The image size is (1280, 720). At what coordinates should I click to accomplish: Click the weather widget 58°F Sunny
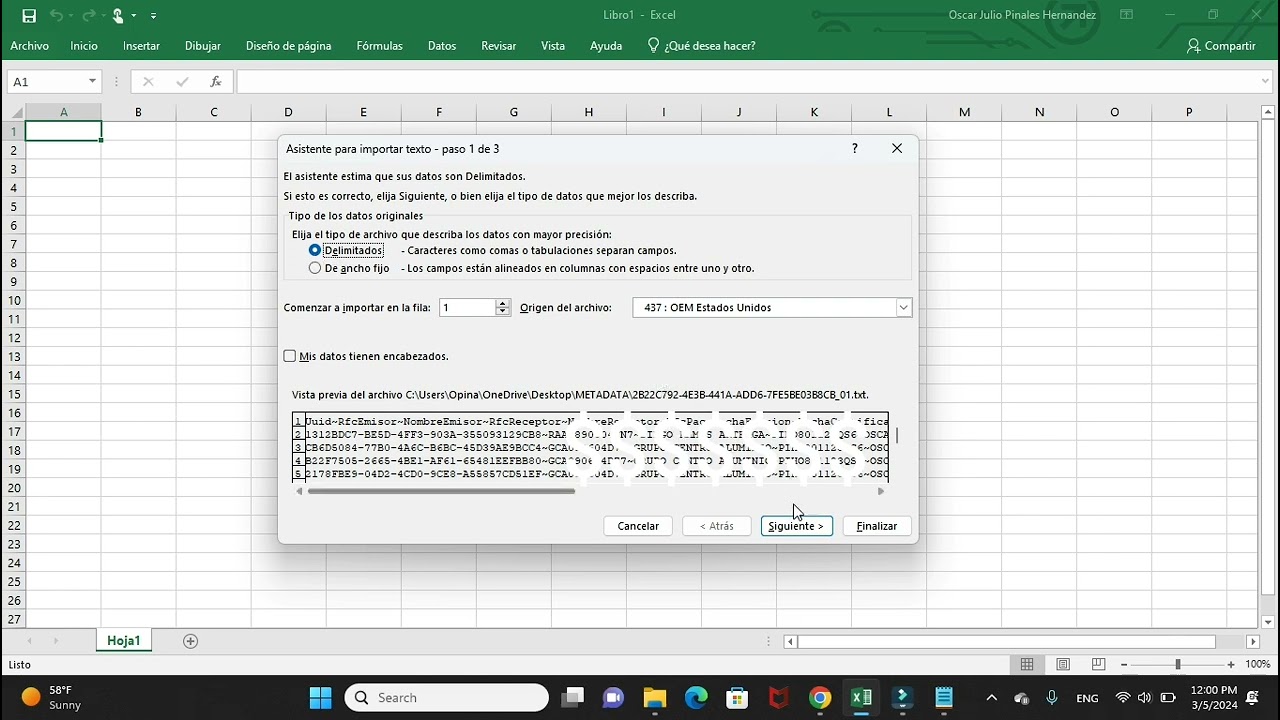[52, 697]
